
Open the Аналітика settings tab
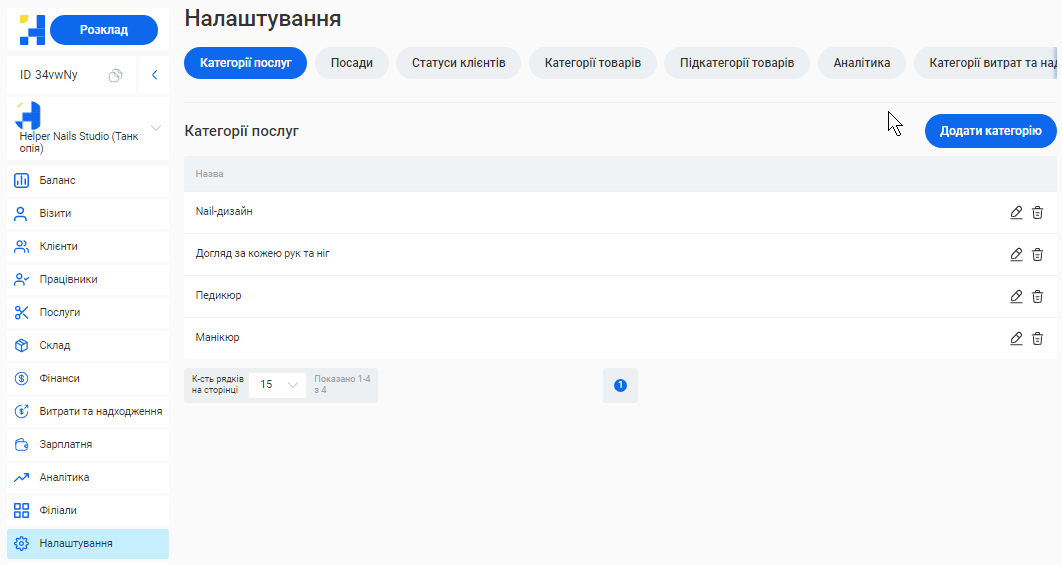pos(861,63)
